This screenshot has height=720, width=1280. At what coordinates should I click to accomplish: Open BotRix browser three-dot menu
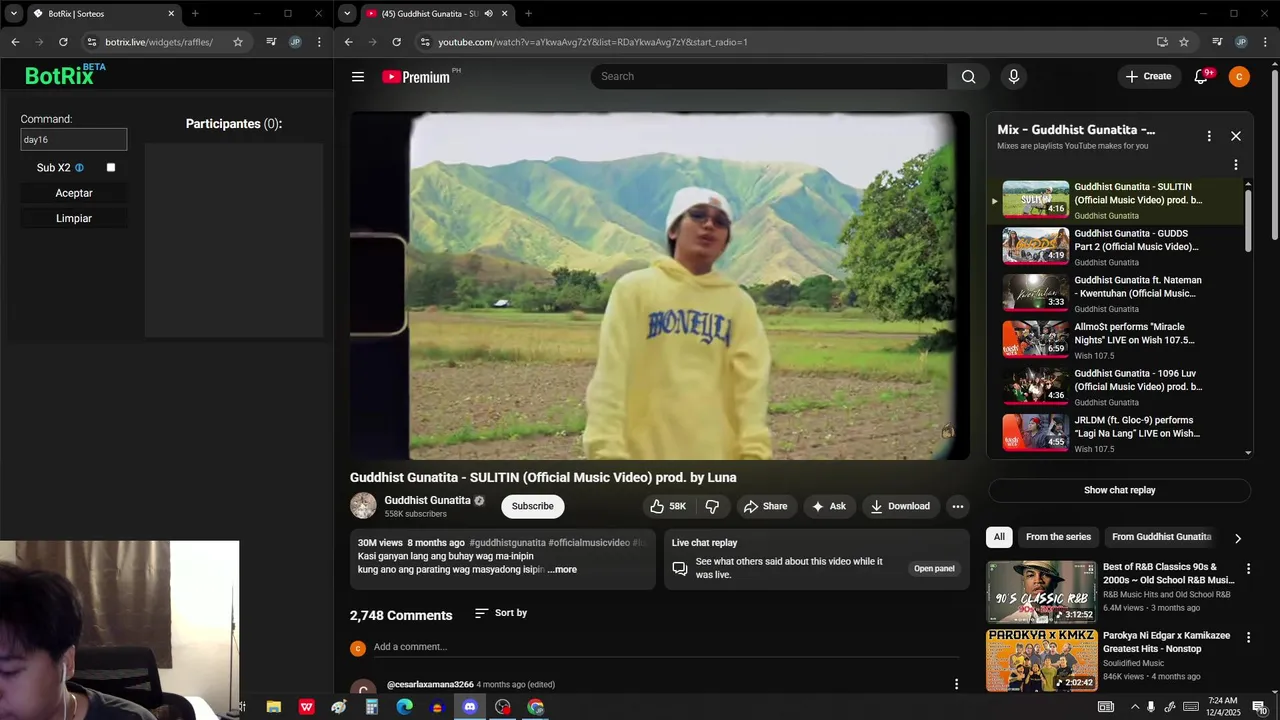pyautogui.click(x=319, y=42)
